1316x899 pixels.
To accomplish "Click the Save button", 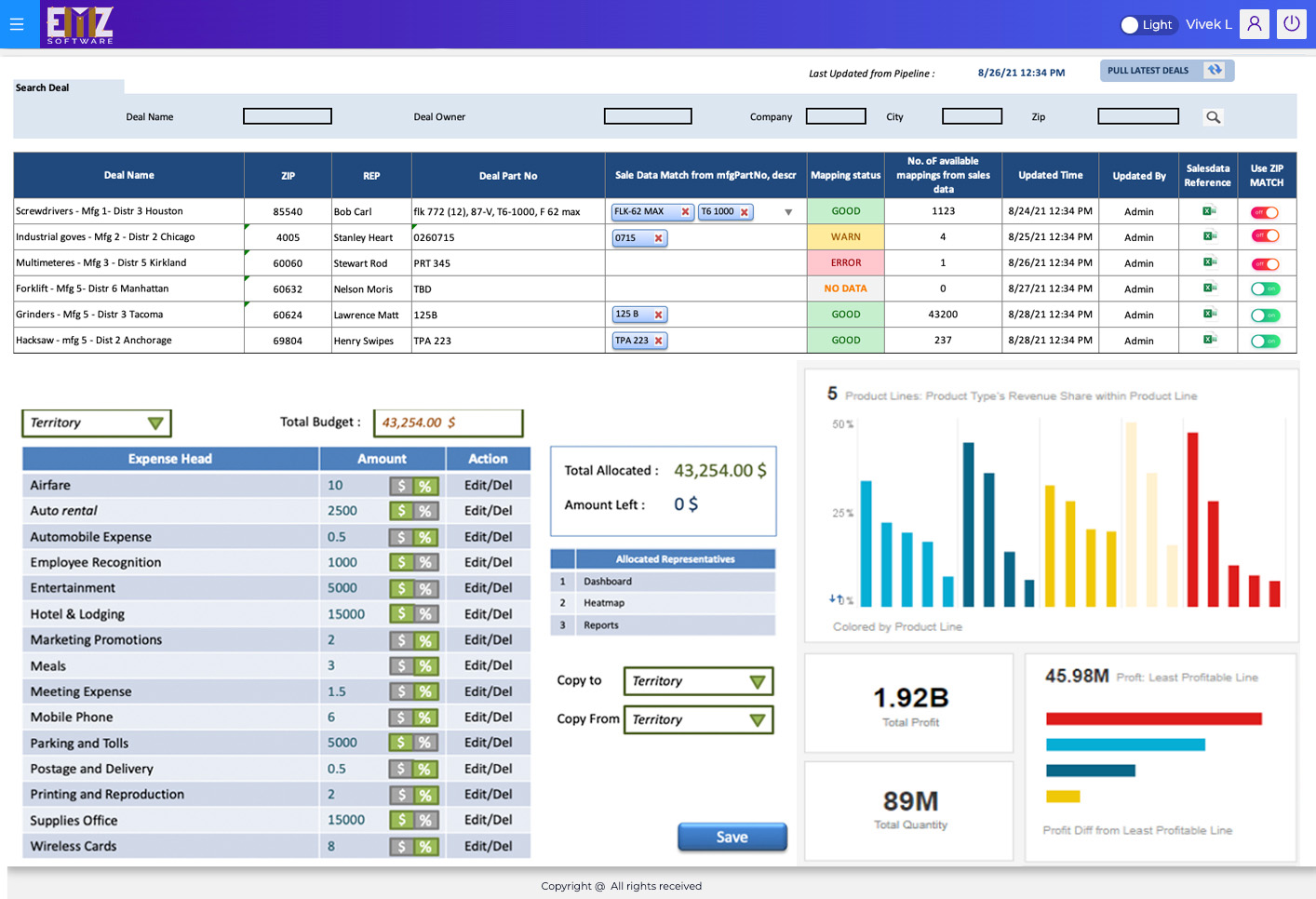I will (x=732, y=838).
